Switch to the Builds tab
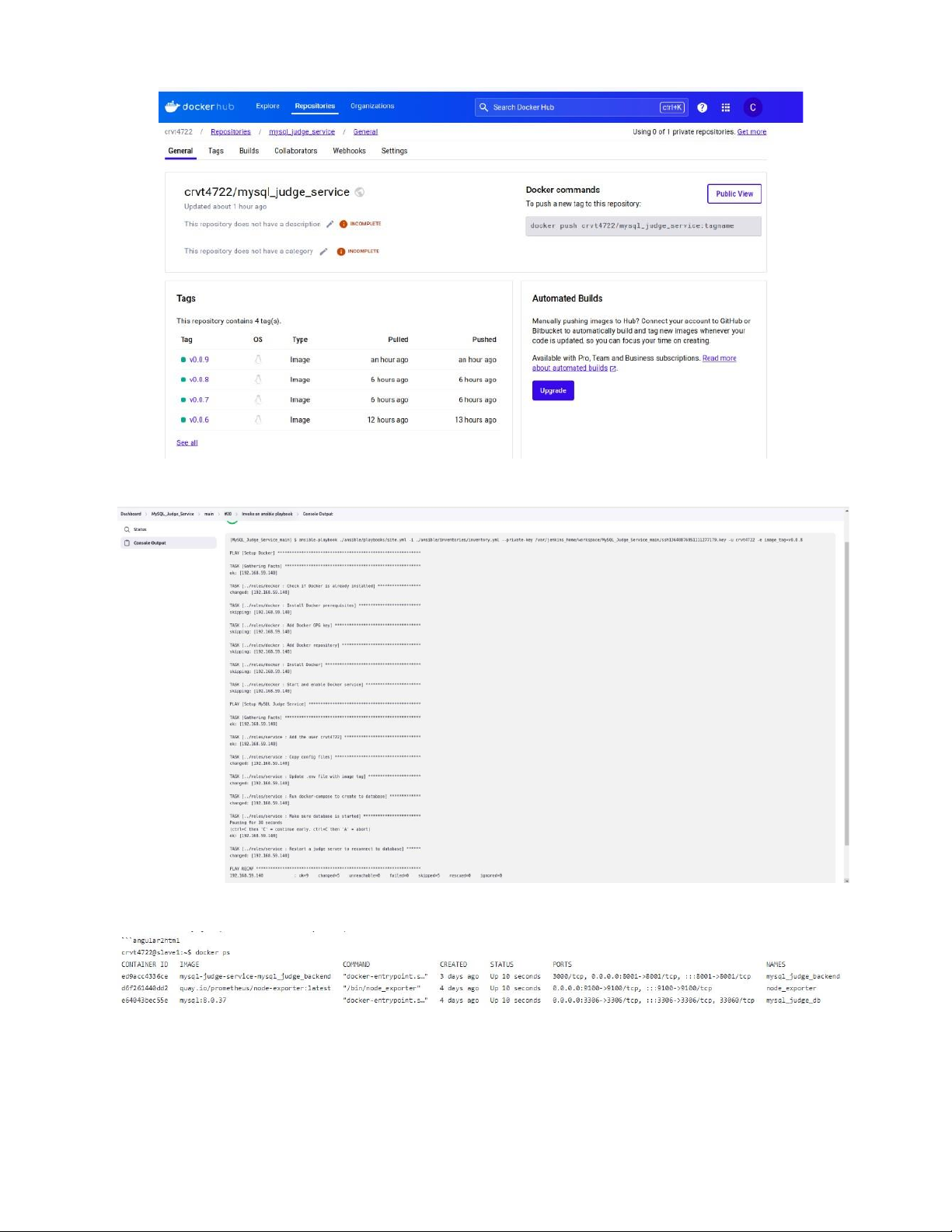952x1232 pixels. click(249, 151)
